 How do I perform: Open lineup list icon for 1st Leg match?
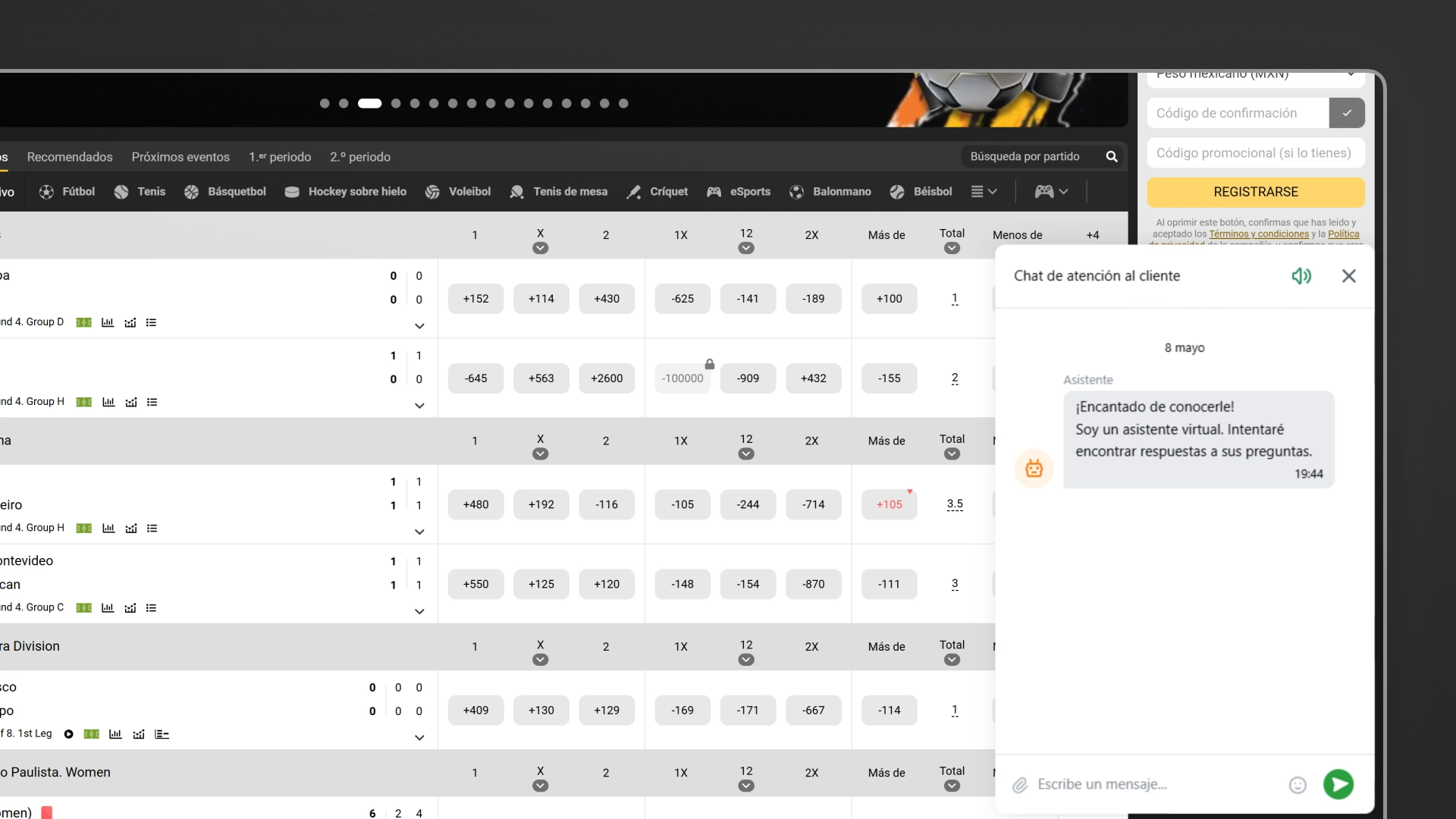point(162,734)
